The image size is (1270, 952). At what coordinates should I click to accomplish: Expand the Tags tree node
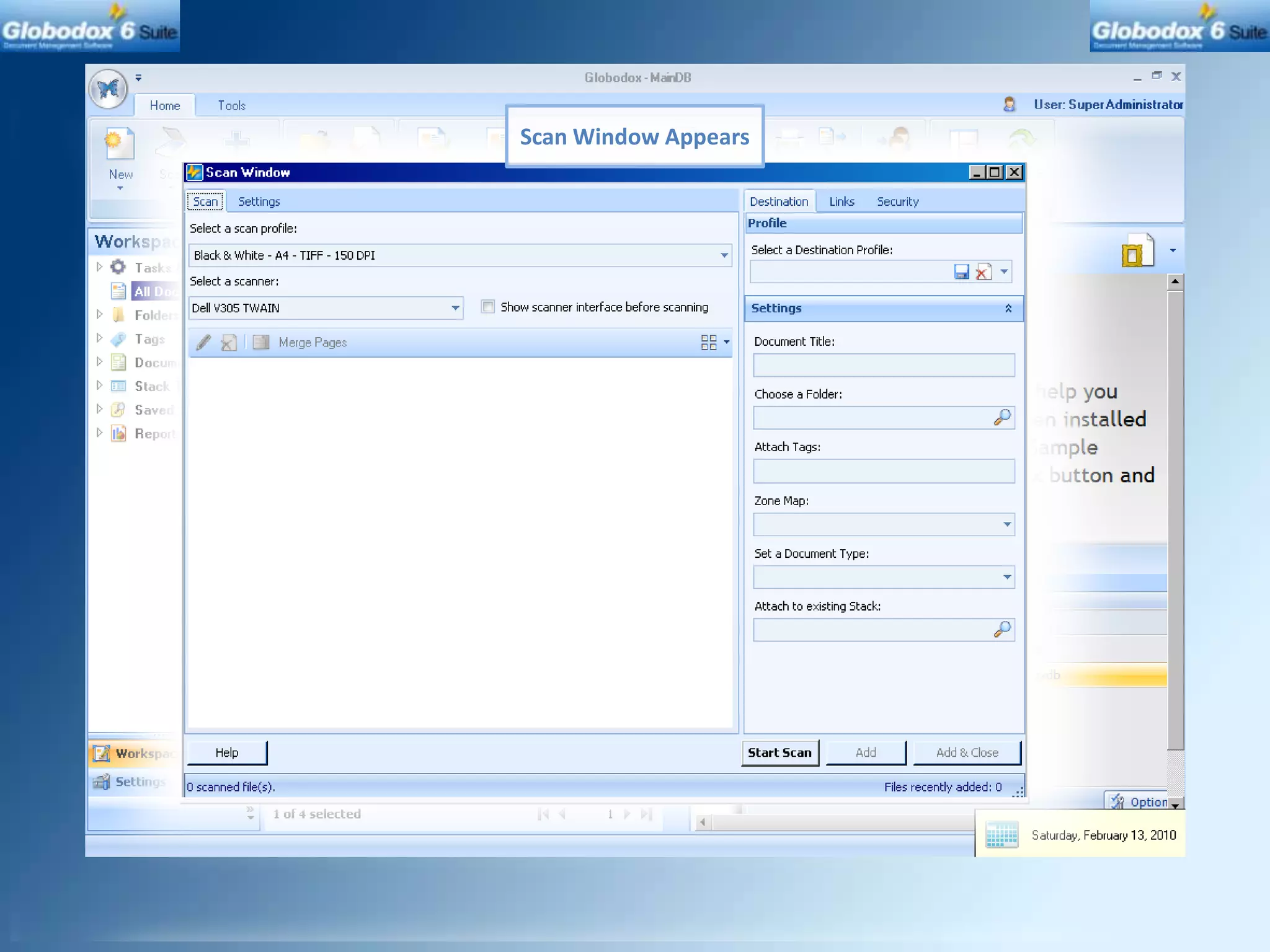pos(99,338)
